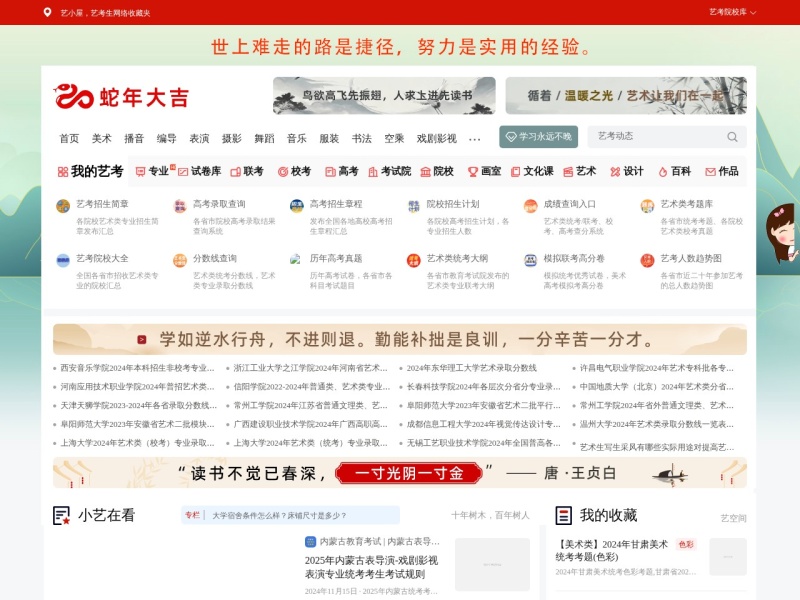800x600 pixels.
Task: Select the 作品 tab
Action: point(721,171)
